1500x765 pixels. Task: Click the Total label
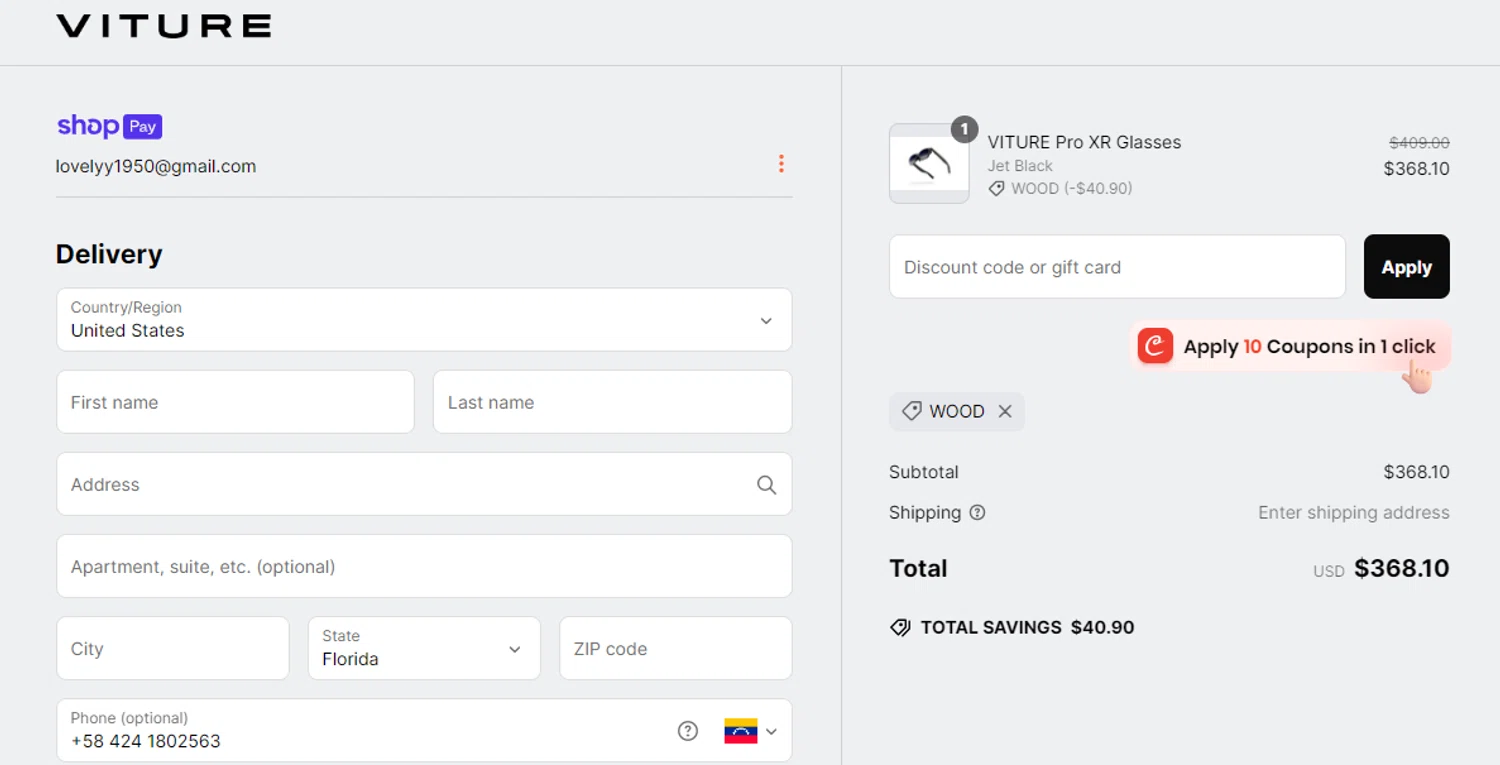(x=918, y=569)
